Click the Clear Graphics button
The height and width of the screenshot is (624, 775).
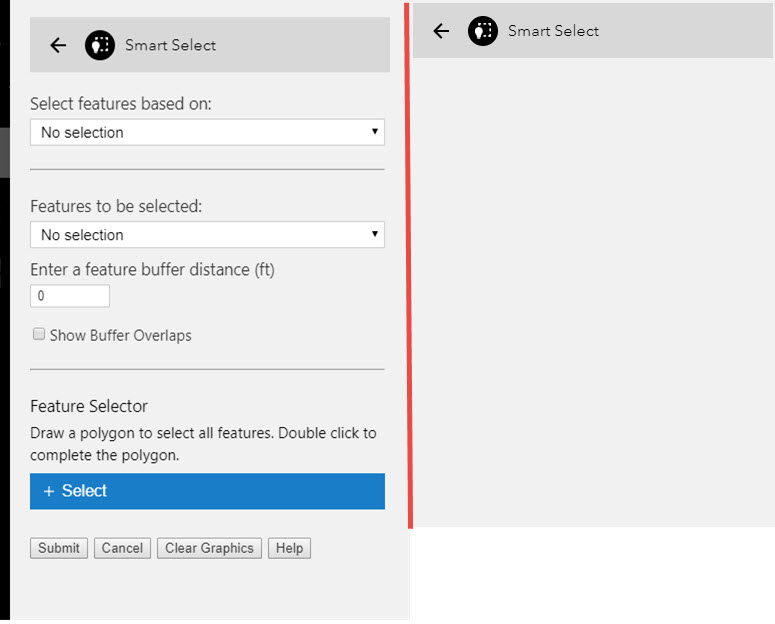(209, 548)
